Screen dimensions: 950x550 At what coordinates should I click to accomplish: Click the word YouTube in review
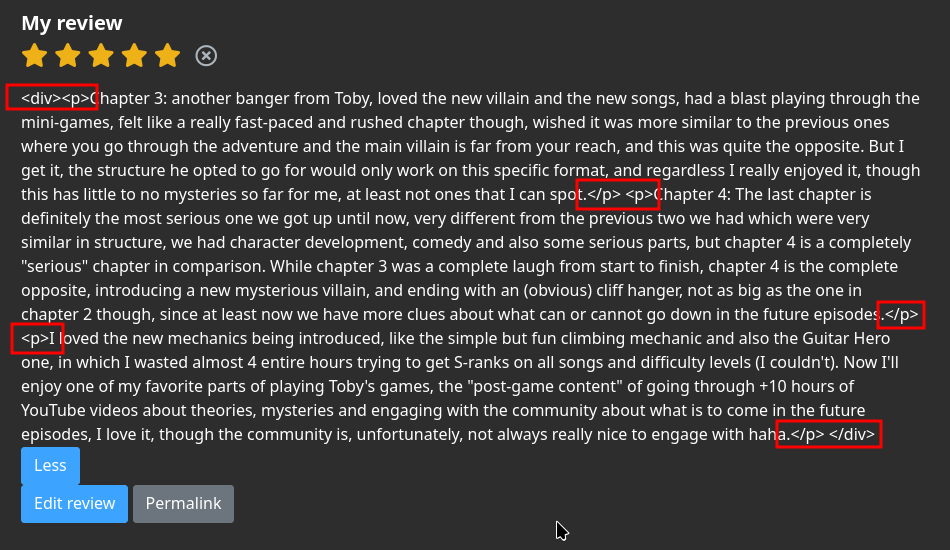coord(53,410)
